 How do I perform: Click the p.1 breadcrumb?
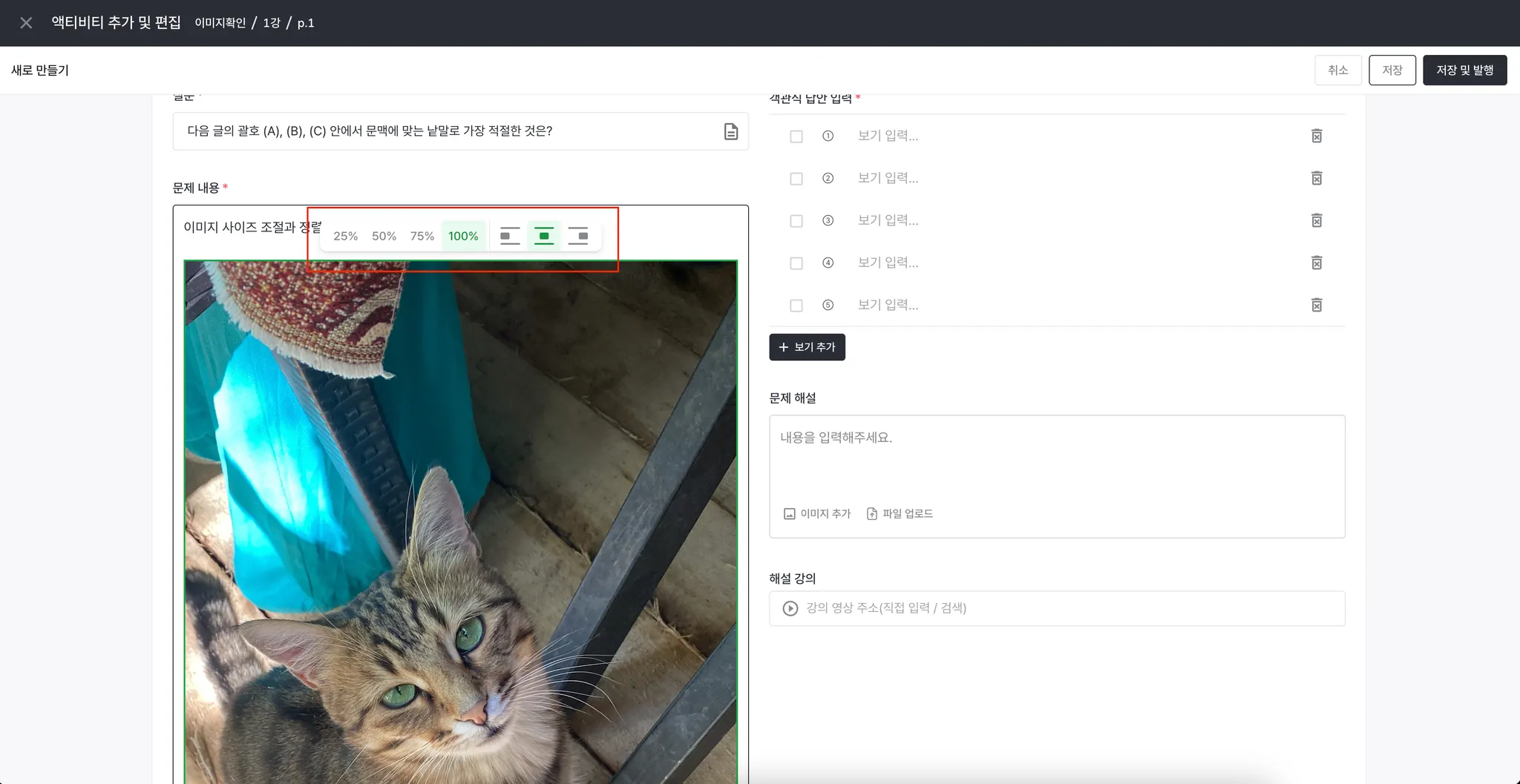coord(306,23)
